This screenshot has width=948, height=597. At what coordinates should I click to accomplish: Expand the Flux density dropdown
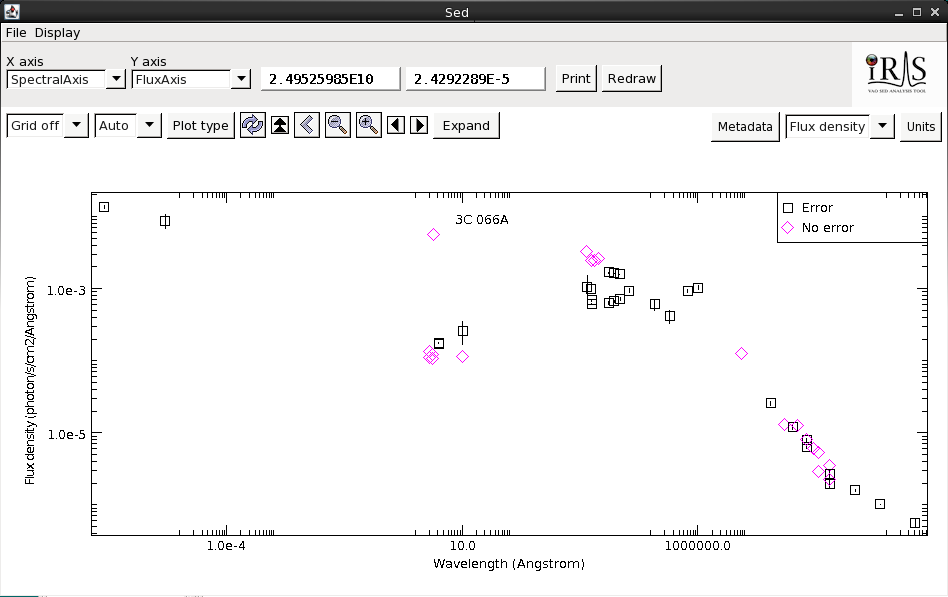click(882, 127)
